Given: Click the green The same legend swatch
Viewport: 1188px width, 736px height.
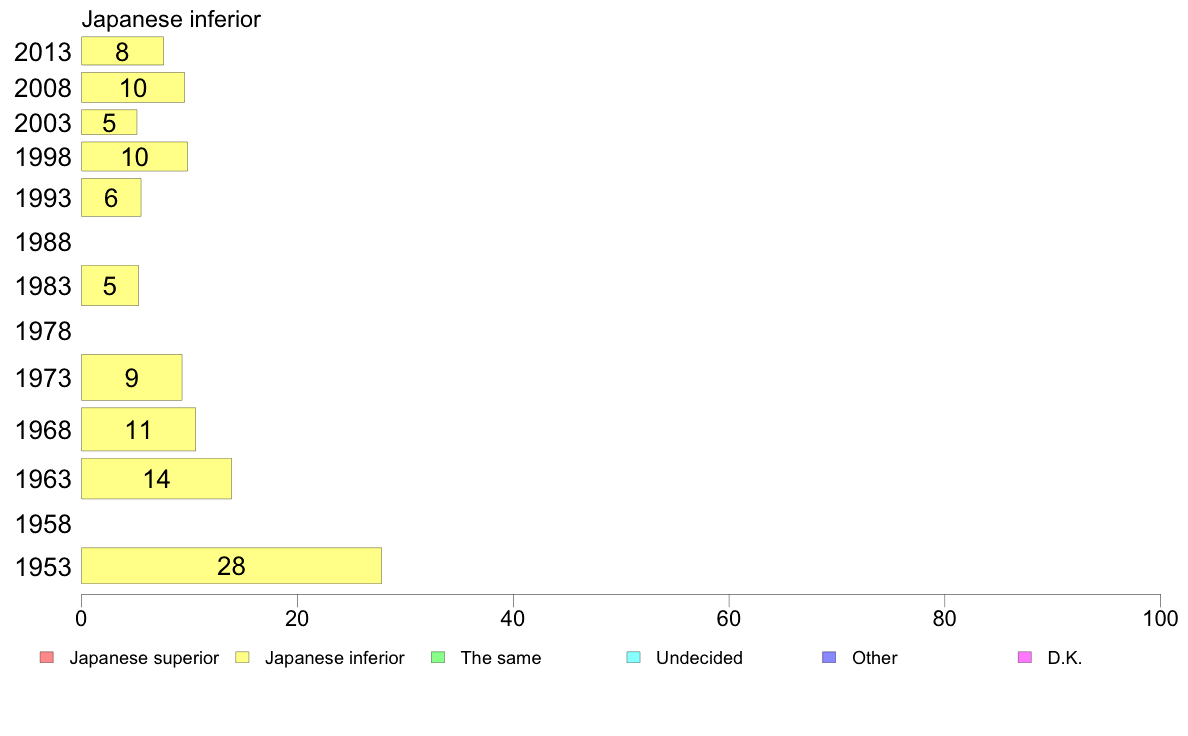Looking at the screenshot, I should pyautogui.click(x=438, y=657).
